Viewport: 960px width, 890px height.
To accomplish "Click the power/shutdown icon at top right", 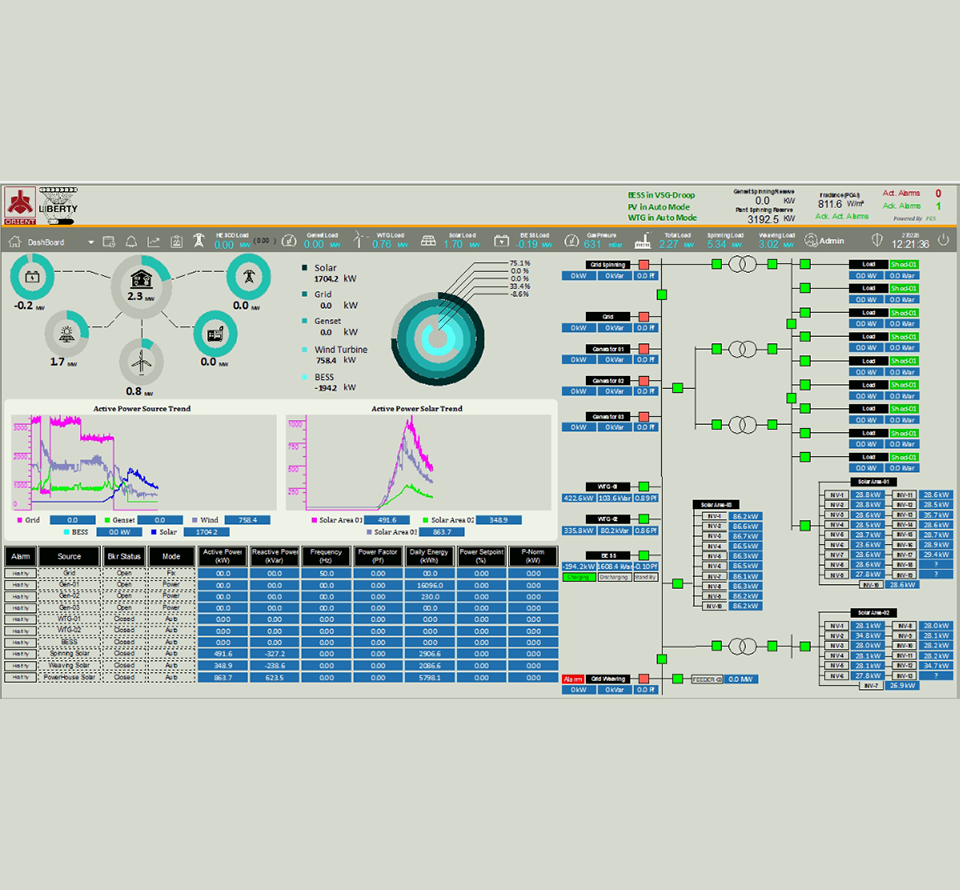I will point(942,240).
